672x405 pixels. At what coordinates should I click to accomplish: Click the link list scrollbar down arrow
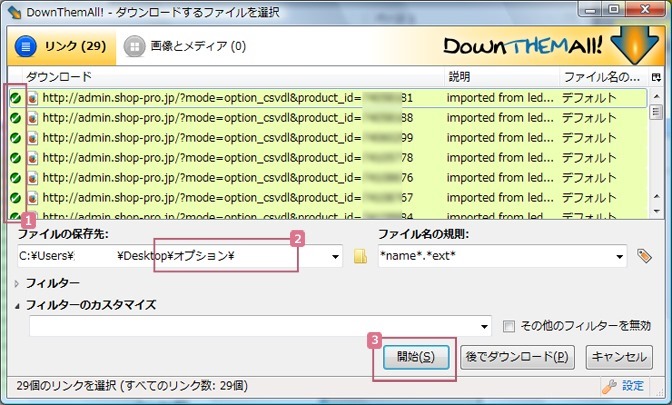tap(656, 211)
